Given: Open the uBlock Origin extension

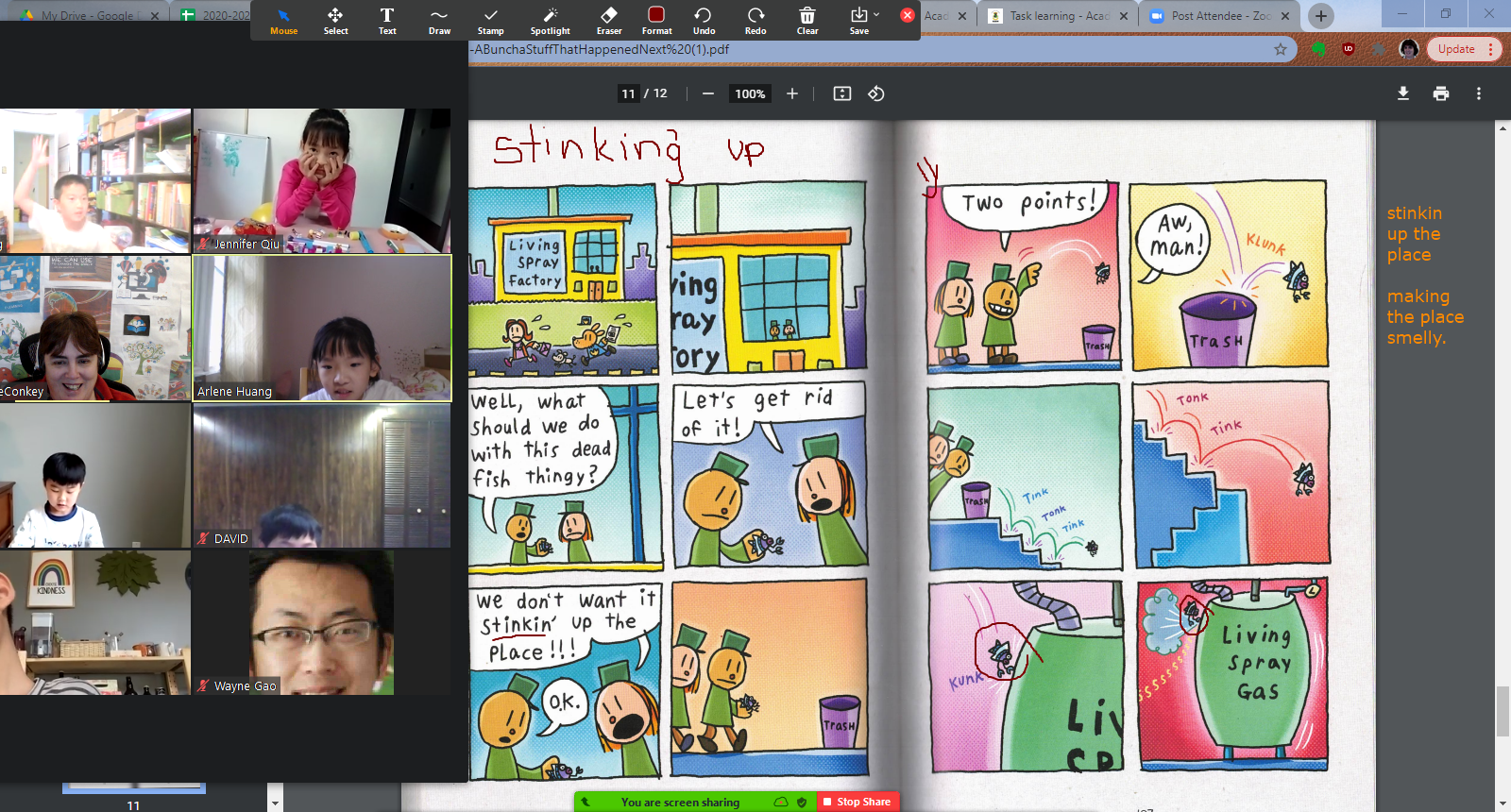Looking at the screenshot, I should 1349,49.
